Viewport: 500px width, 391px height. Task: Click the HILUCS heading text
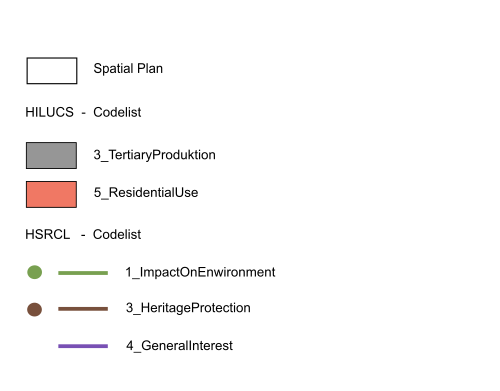[x=50, y=112]
